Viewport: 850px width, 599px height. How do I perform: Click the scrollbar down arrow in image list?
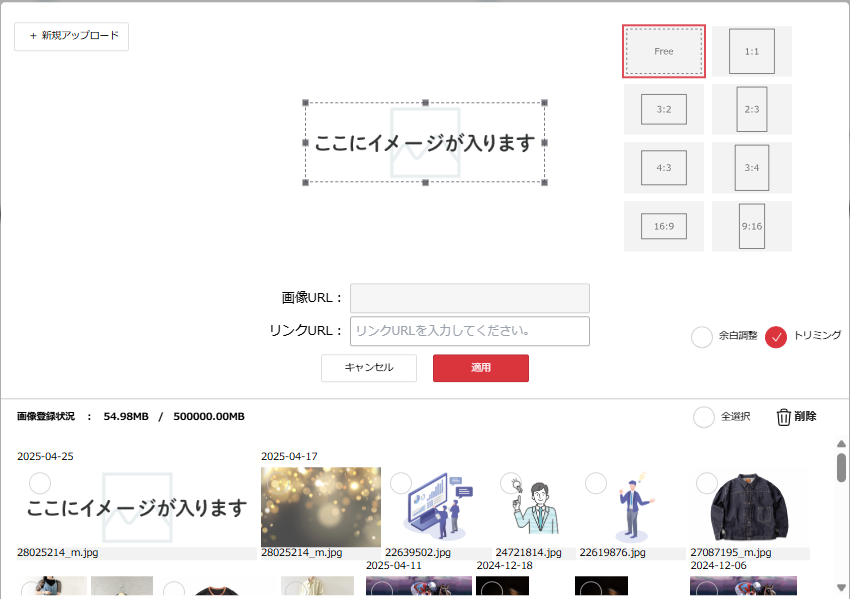841,588
